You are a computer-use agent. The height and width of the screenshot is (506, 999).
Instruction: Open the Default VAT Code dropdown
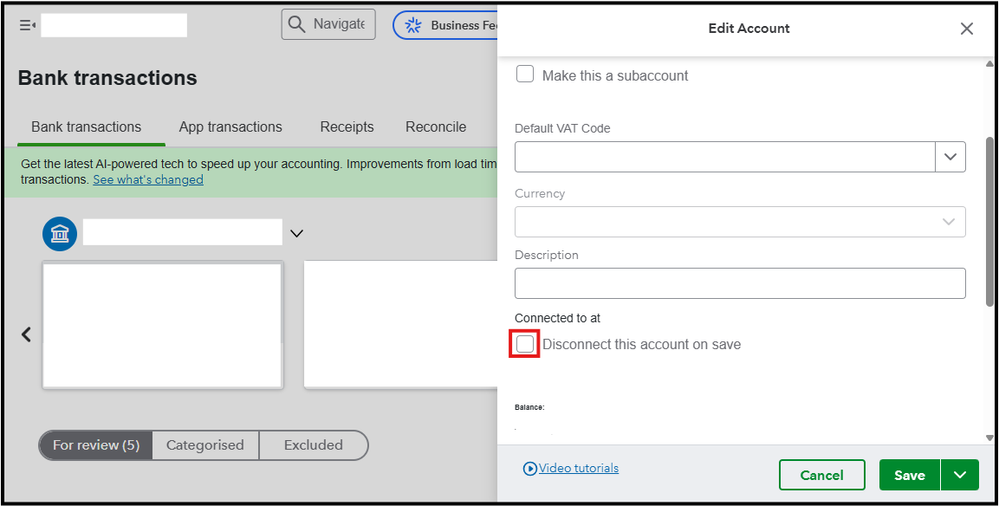click(950, 157)
